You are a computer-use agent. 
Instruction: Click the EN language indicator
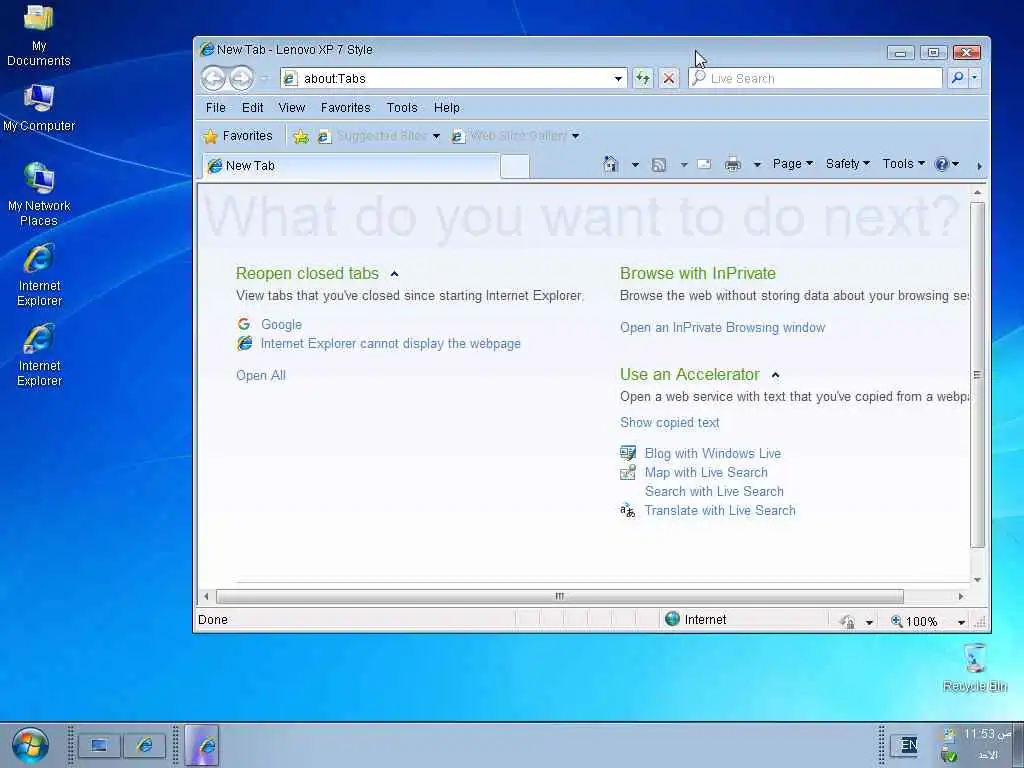(908, 745)
